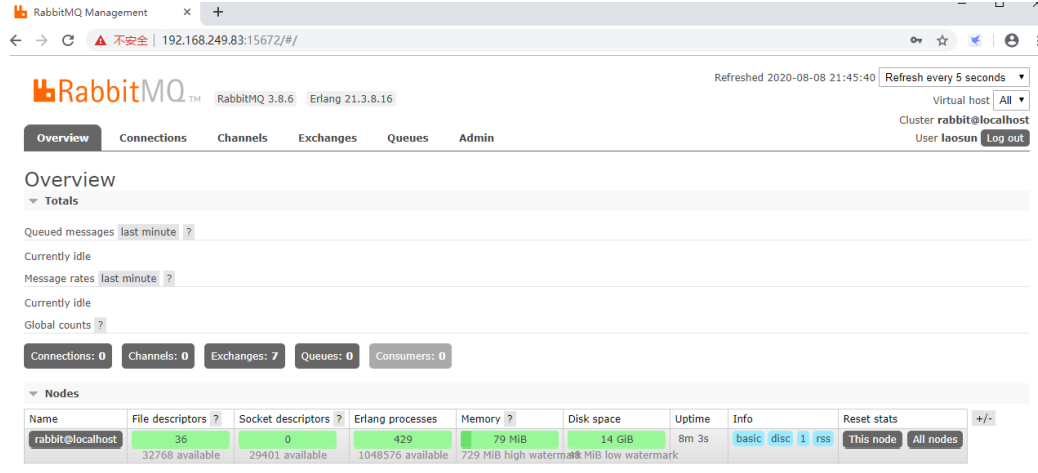Click the Uptime value 8m 3s
Image resolution: width=1038 pixels, height=473 pixels.
point(693,439)
